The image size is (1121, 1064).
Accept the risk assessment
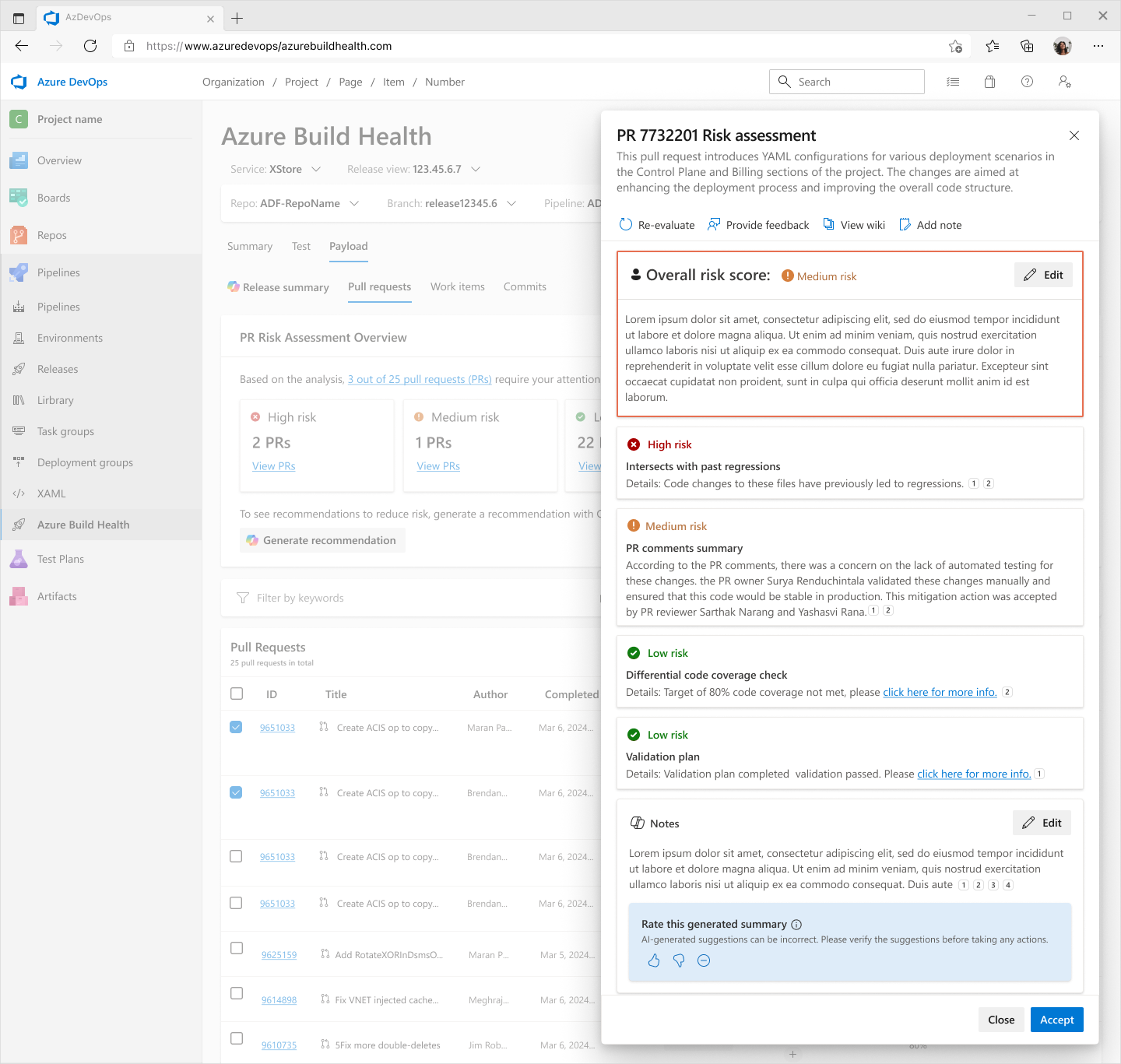1057,1020
